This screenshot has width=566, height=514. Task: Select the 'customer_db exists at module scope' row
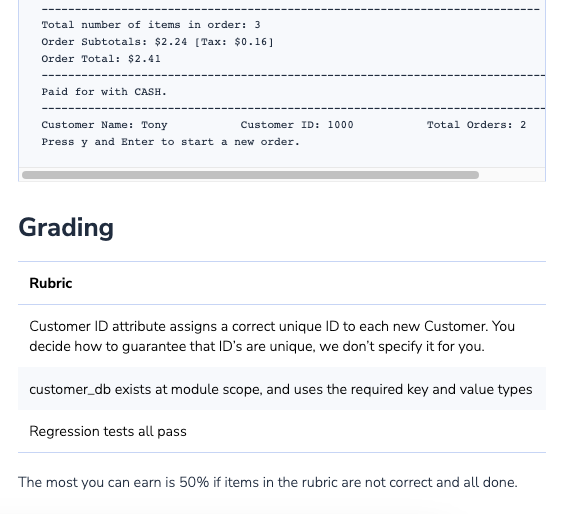point(282,389)
